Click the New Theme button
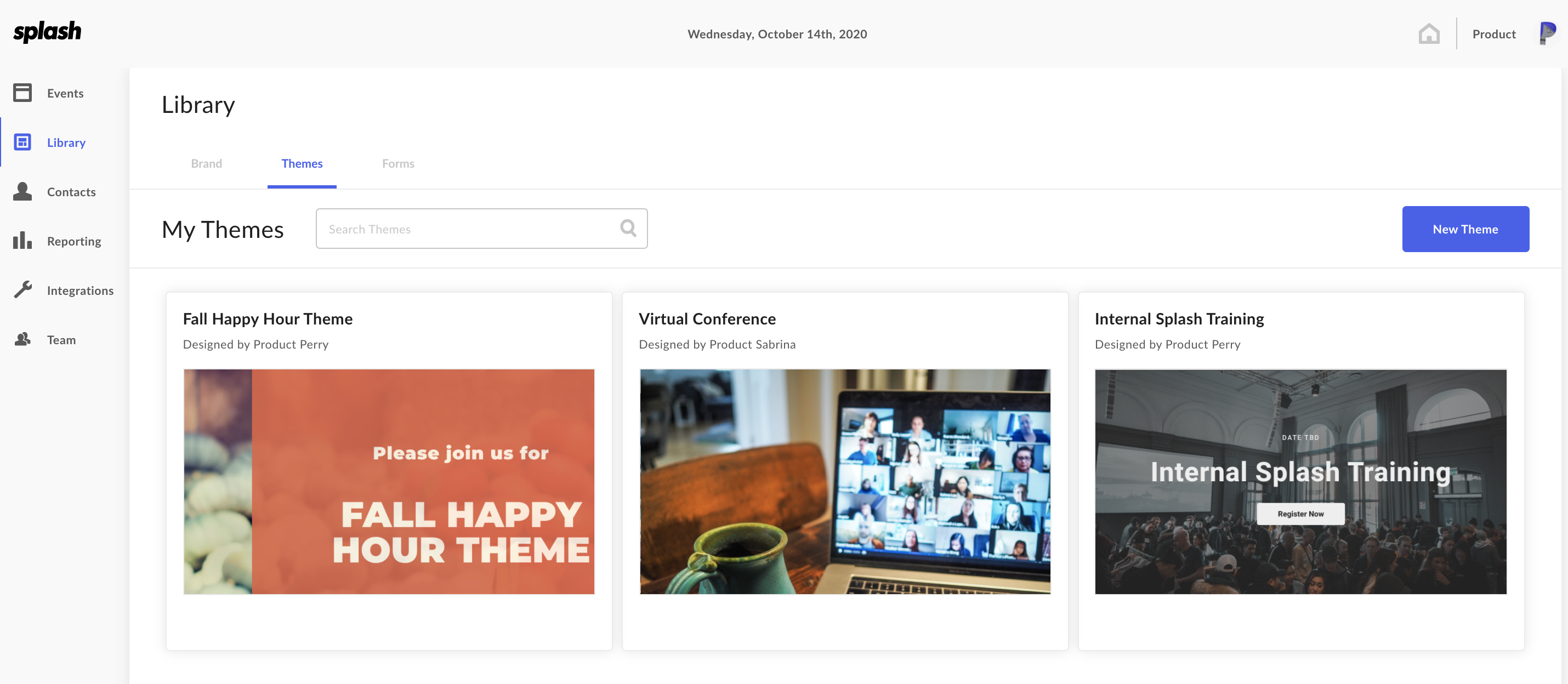1568x684 pixels. tap(1465, 229)
